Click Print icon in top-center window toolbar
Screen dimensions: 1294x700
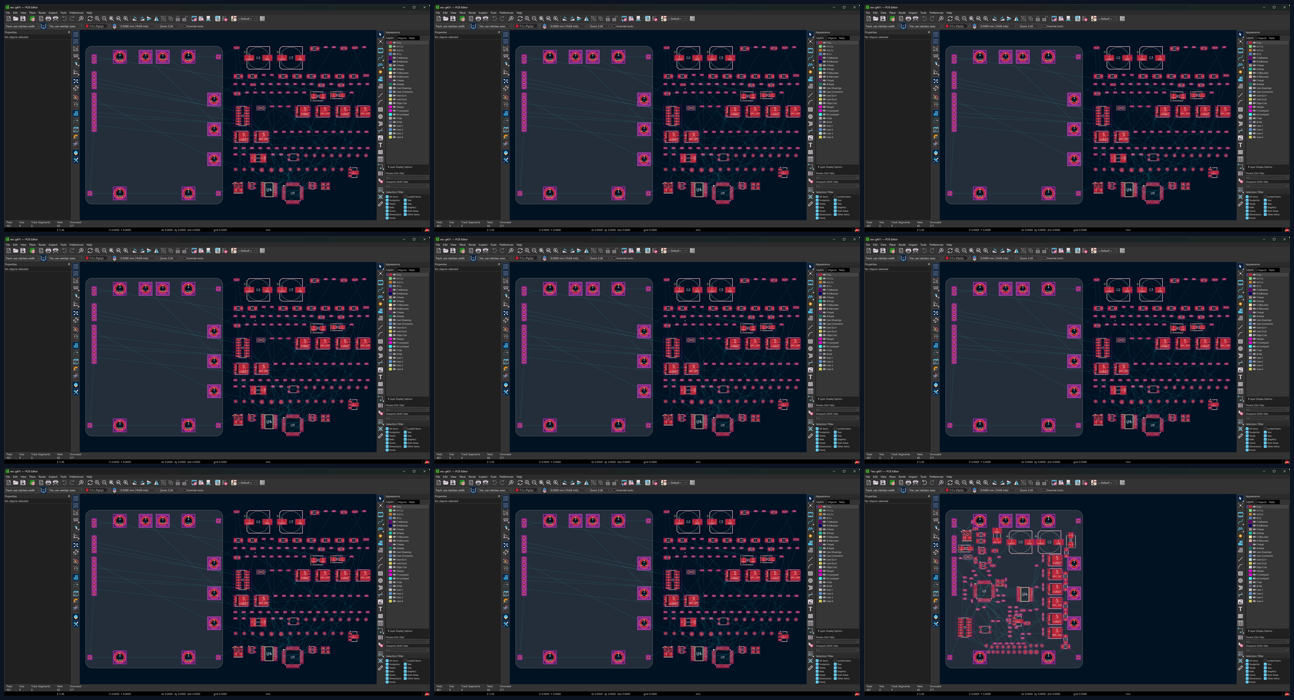(478, 19)
